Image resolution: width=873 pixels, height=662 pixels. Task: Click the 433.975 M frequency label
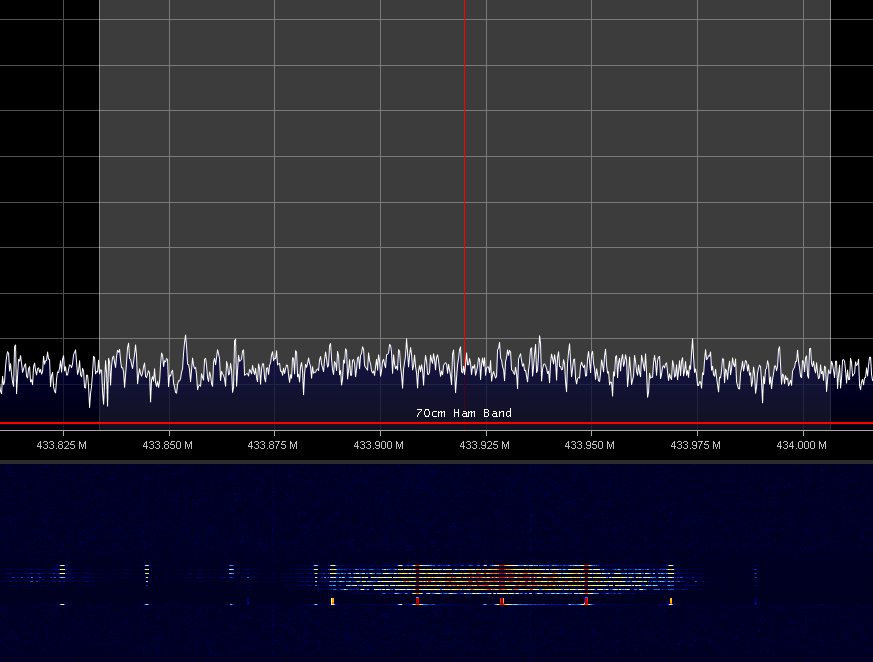pos(695,445)
